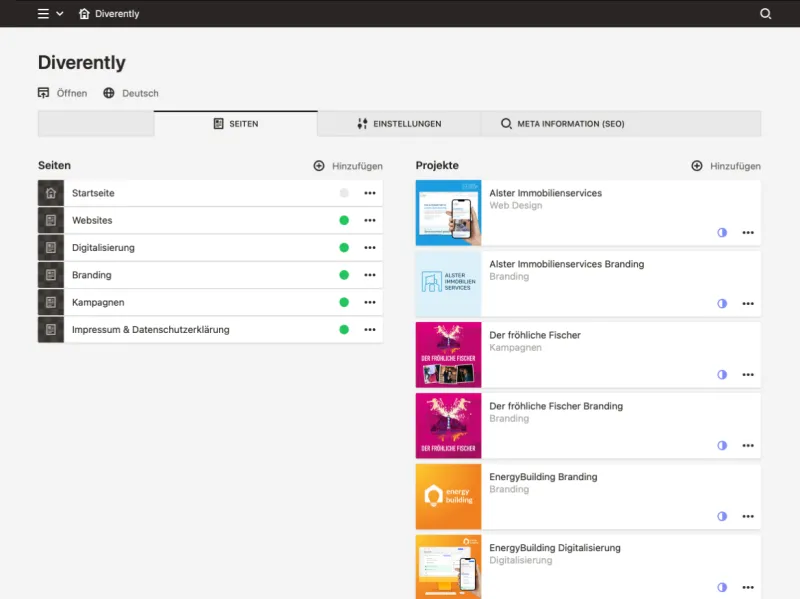Toggle the green status dot for Kampagnen
The image size is (800, 599).
[344, 301]
